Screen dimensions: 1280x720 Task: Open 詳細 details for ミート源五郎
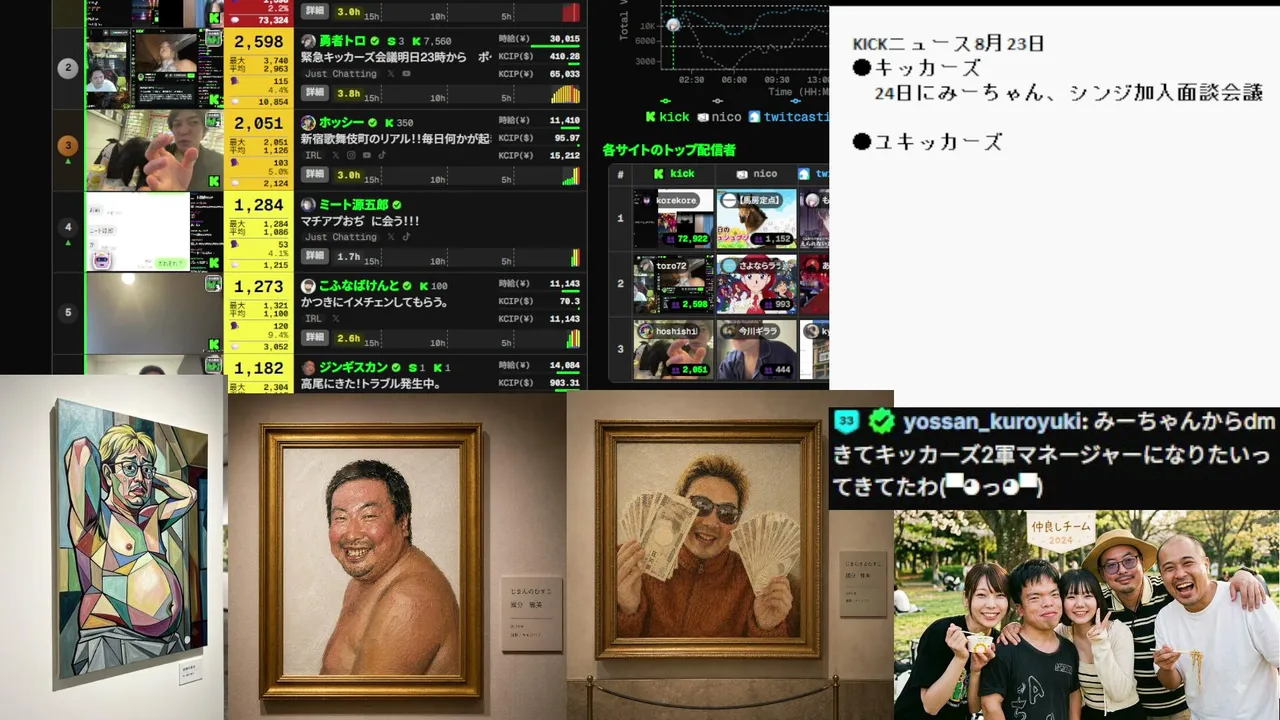[315, 257]
